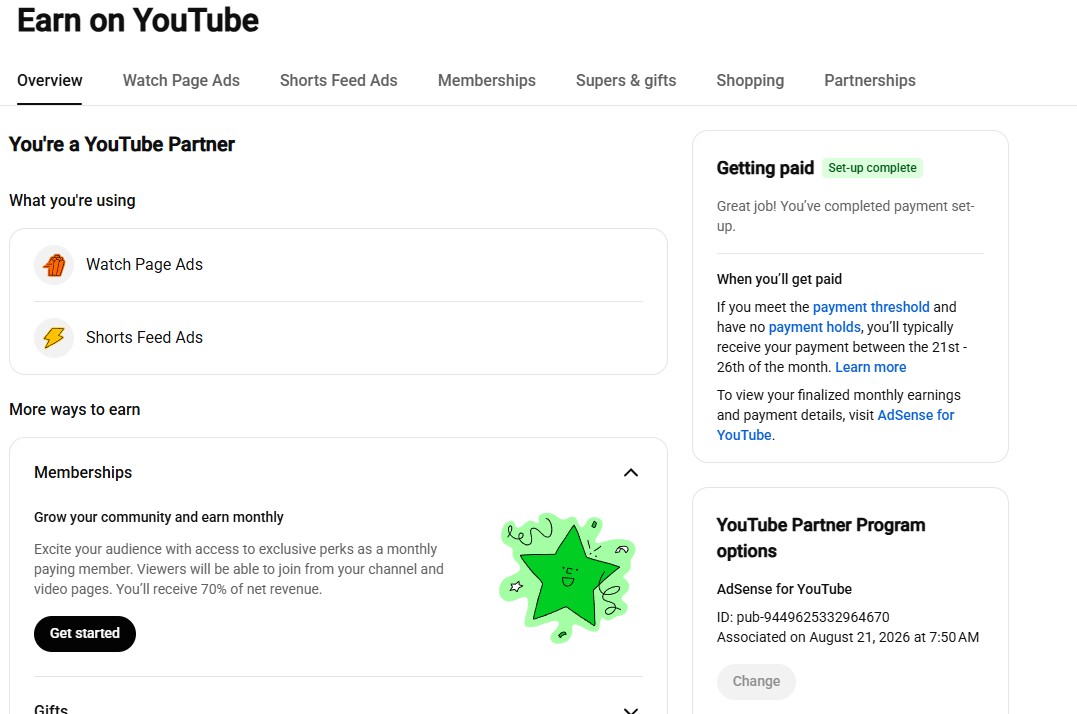
Task: Click Get started for Memberships
Action: click(84, 634)
